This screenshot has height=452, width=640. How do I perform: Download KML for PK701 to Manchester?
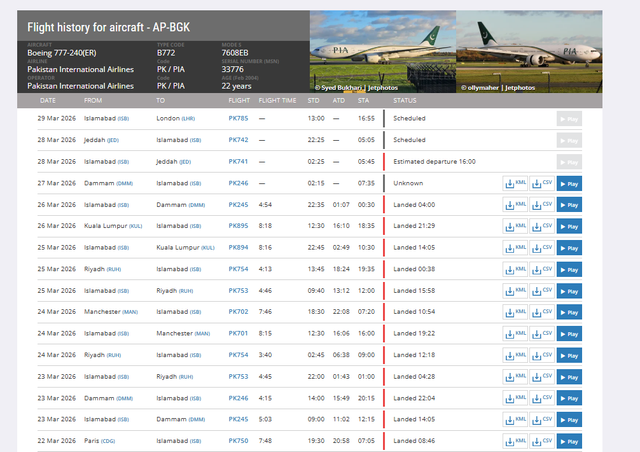coord(515,334)
